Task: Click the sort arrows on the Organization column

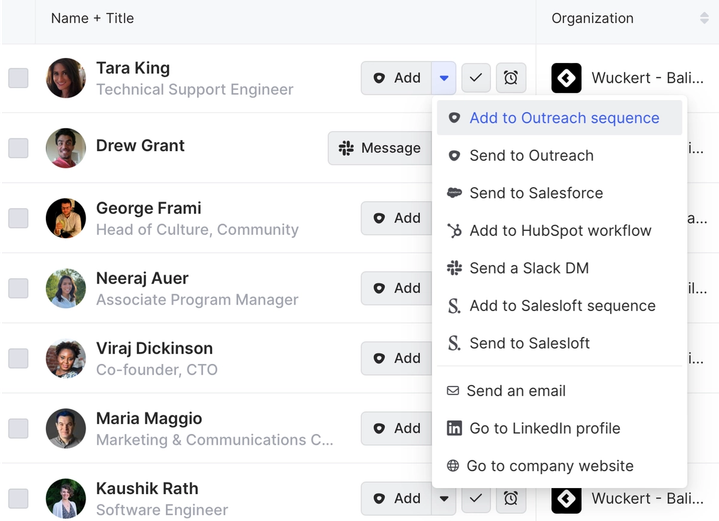Action: coord(704,18)
